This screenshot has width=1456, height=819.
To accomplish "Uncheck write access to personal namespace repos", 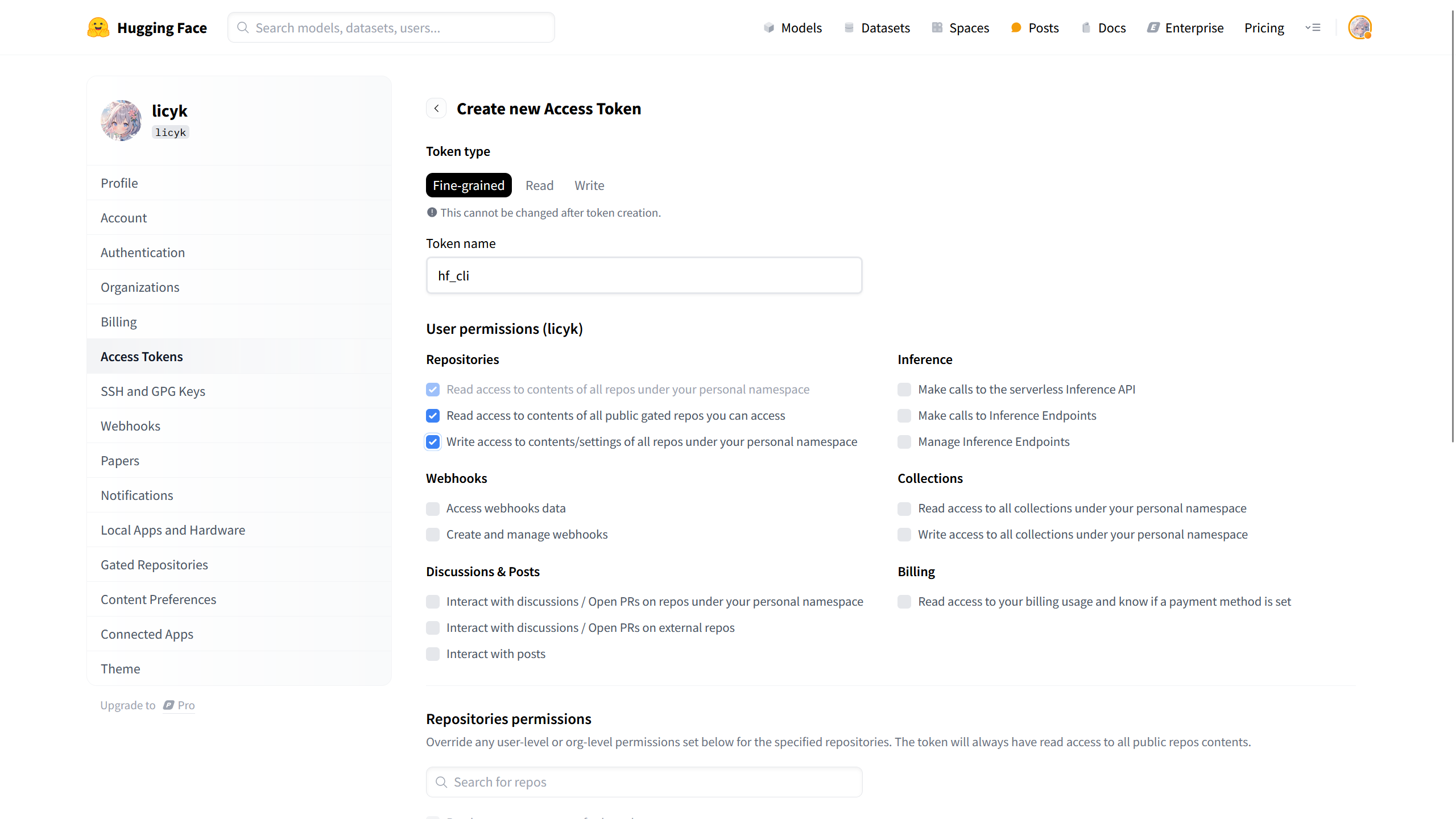I will pos(433,442).
